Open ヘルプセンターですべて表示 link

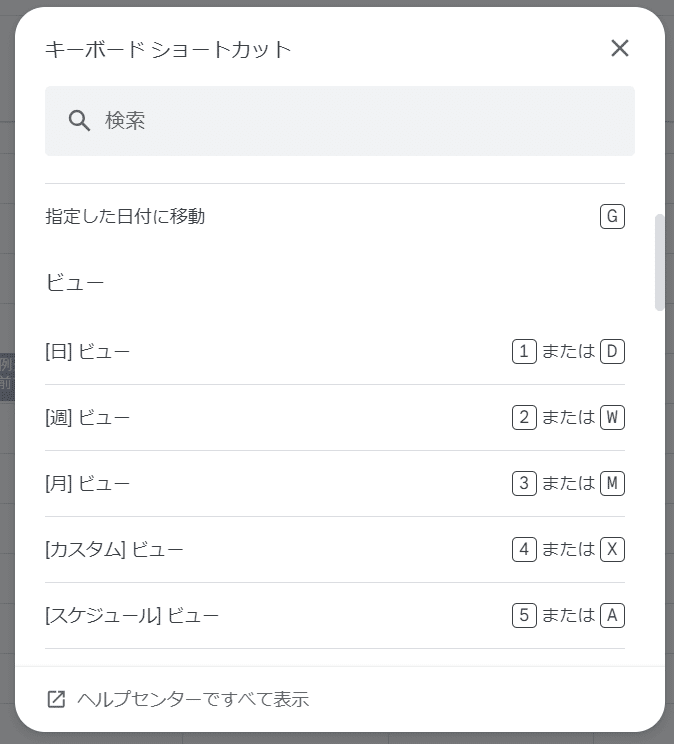[193, 699]
